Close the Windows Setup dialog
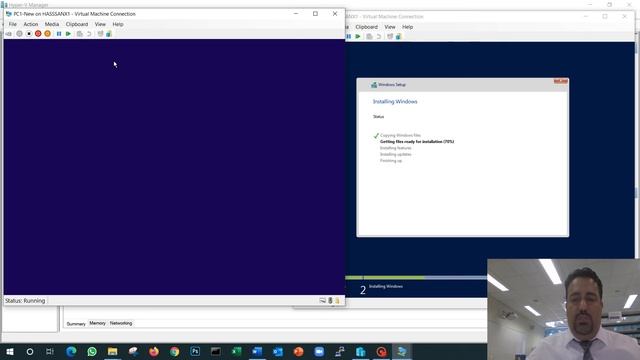 (x=560, y=81)
